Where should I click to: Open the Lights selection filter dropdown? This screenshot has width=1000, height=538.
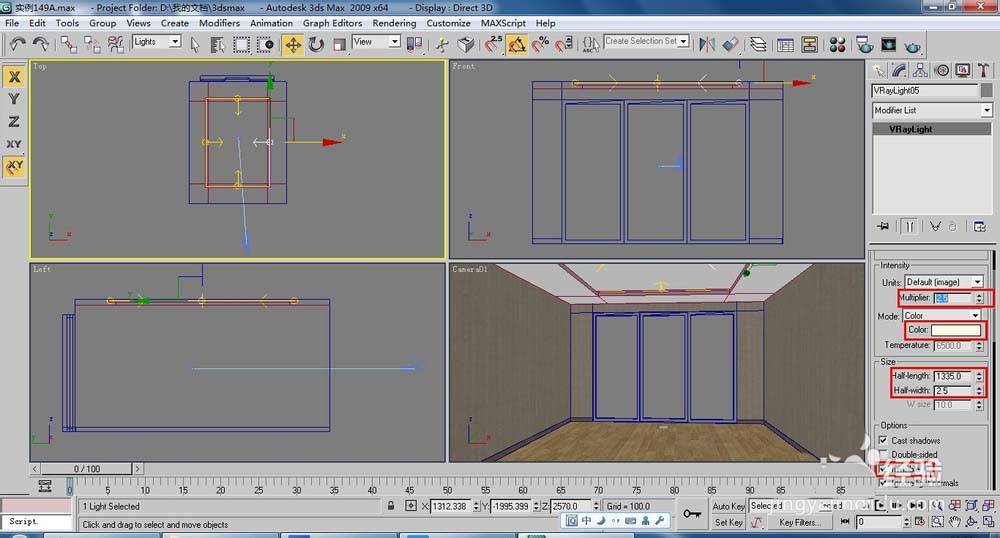click(157, 41)
